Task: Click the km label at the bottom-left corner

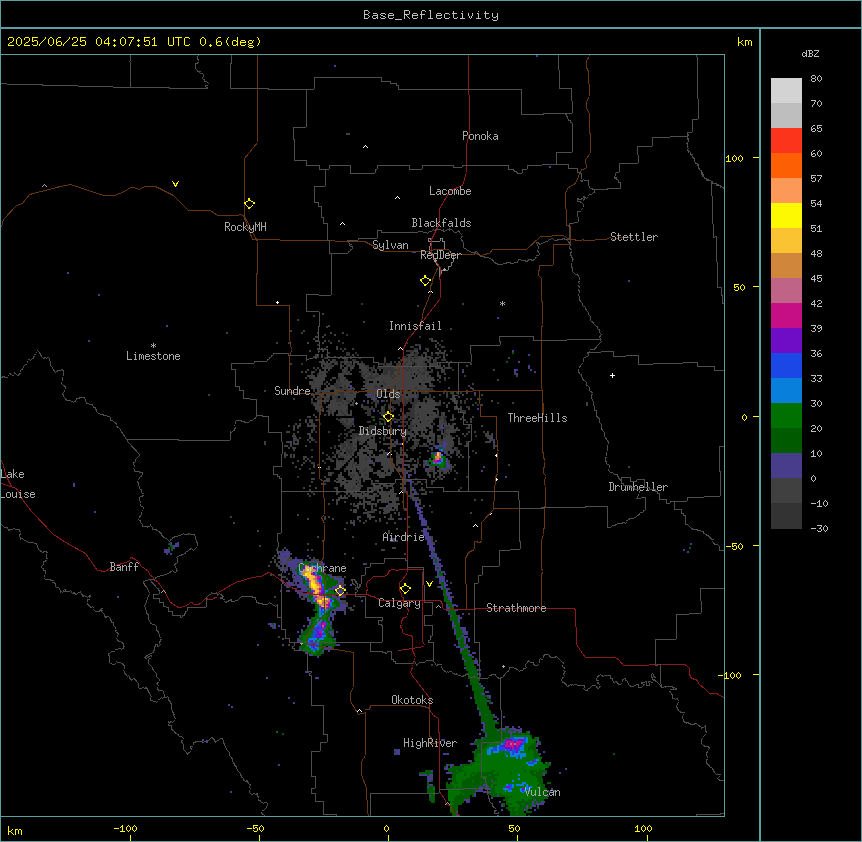Action: tap(15, 831)
